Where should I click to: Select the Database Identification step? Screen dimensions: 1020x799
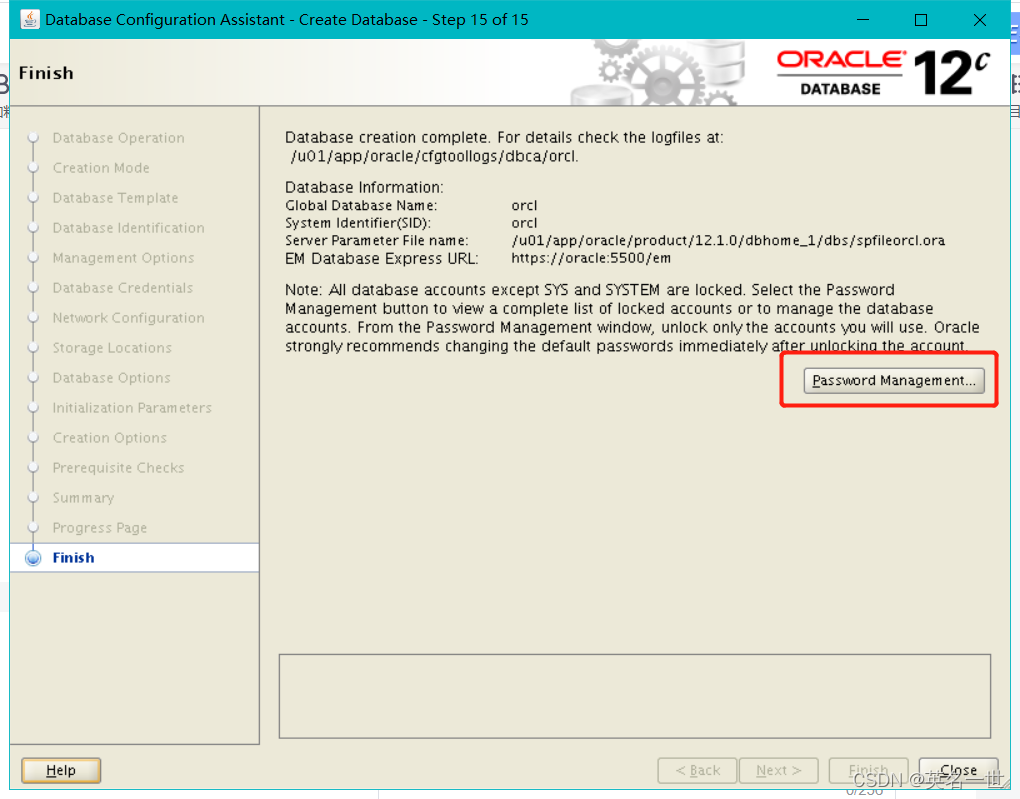pyautogui.click(x=128, y=228)
